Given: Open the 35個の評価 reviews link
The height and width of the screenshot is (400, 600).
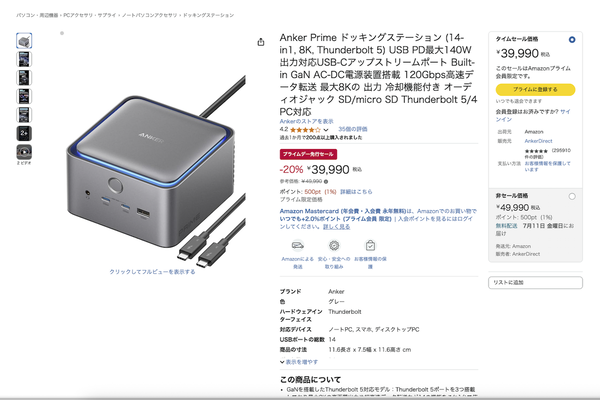Looking at the screenshot, I should (353, 129).
